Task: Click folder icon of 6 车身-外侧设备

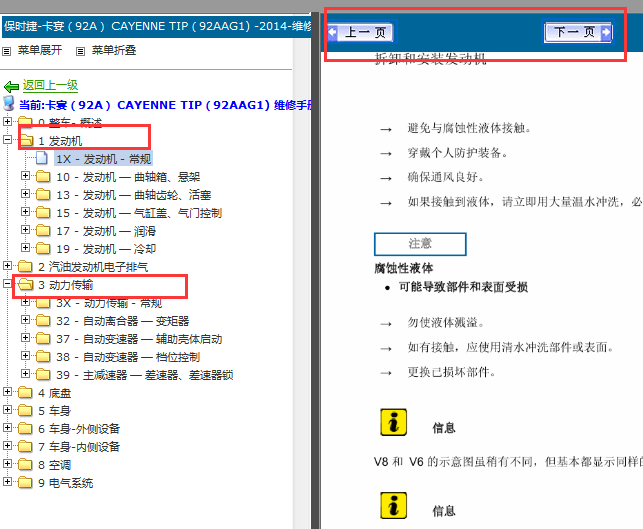Action: [25, 429]
